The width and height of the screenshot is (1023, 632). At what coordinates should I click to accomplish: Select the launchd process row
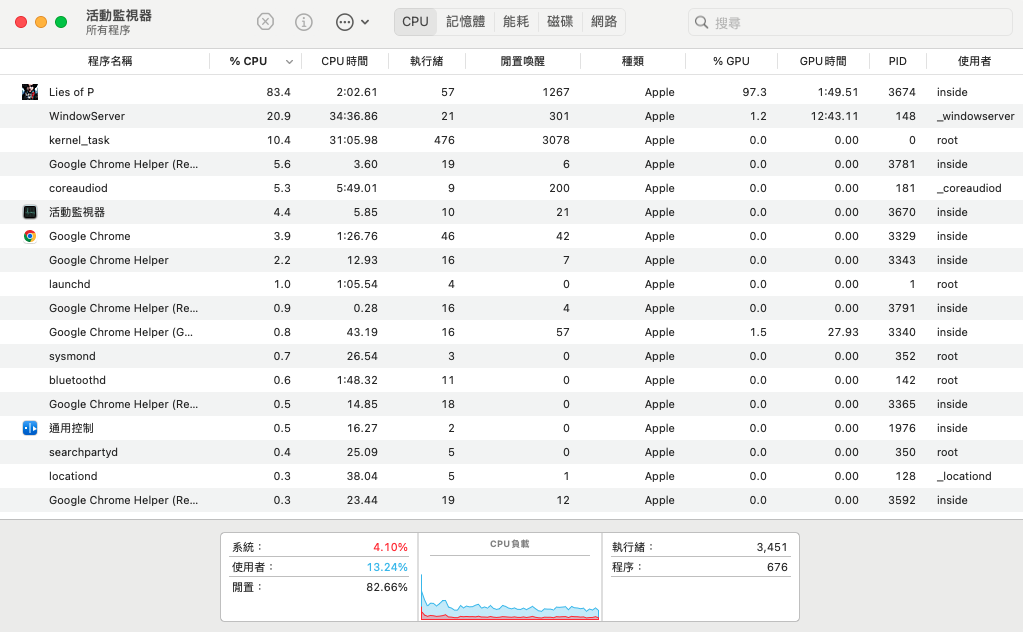coord(512,284)
